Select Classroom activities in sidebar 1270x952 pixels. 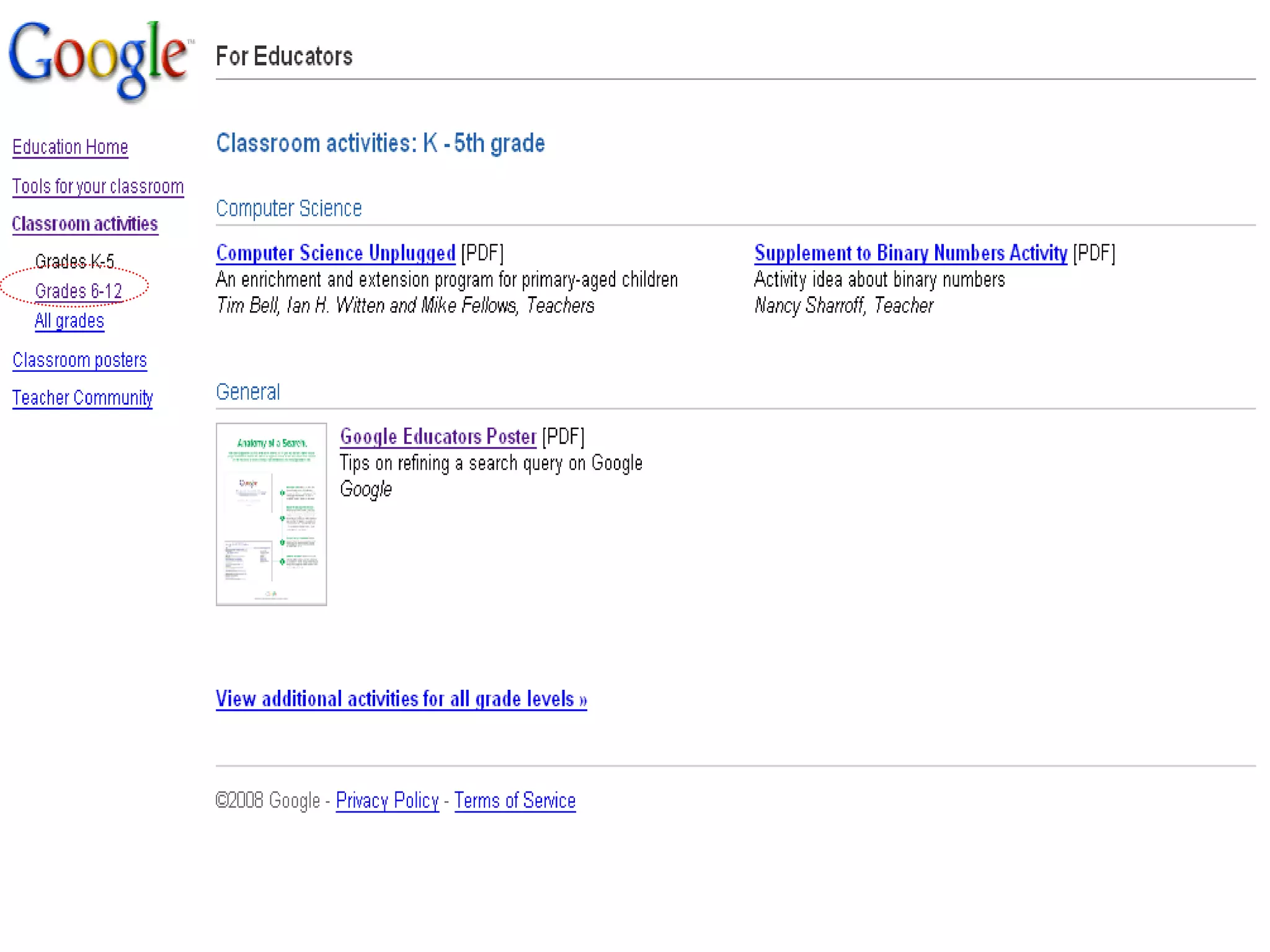(85, 224)
